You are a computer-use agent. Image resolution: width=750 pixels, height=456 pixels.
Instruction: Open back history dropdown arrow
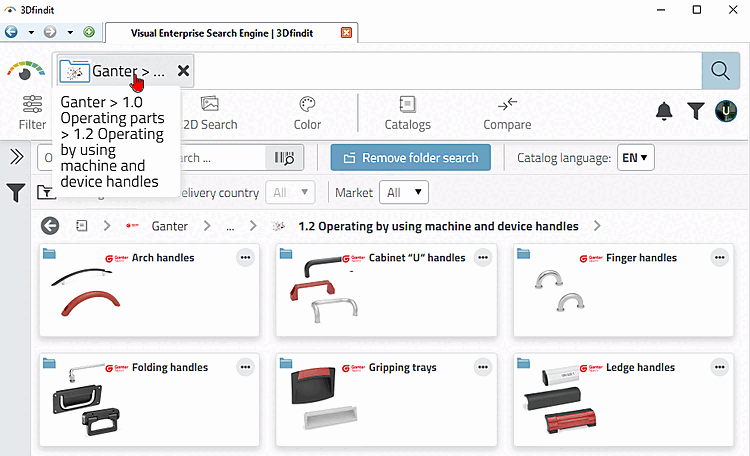(31, 33)
